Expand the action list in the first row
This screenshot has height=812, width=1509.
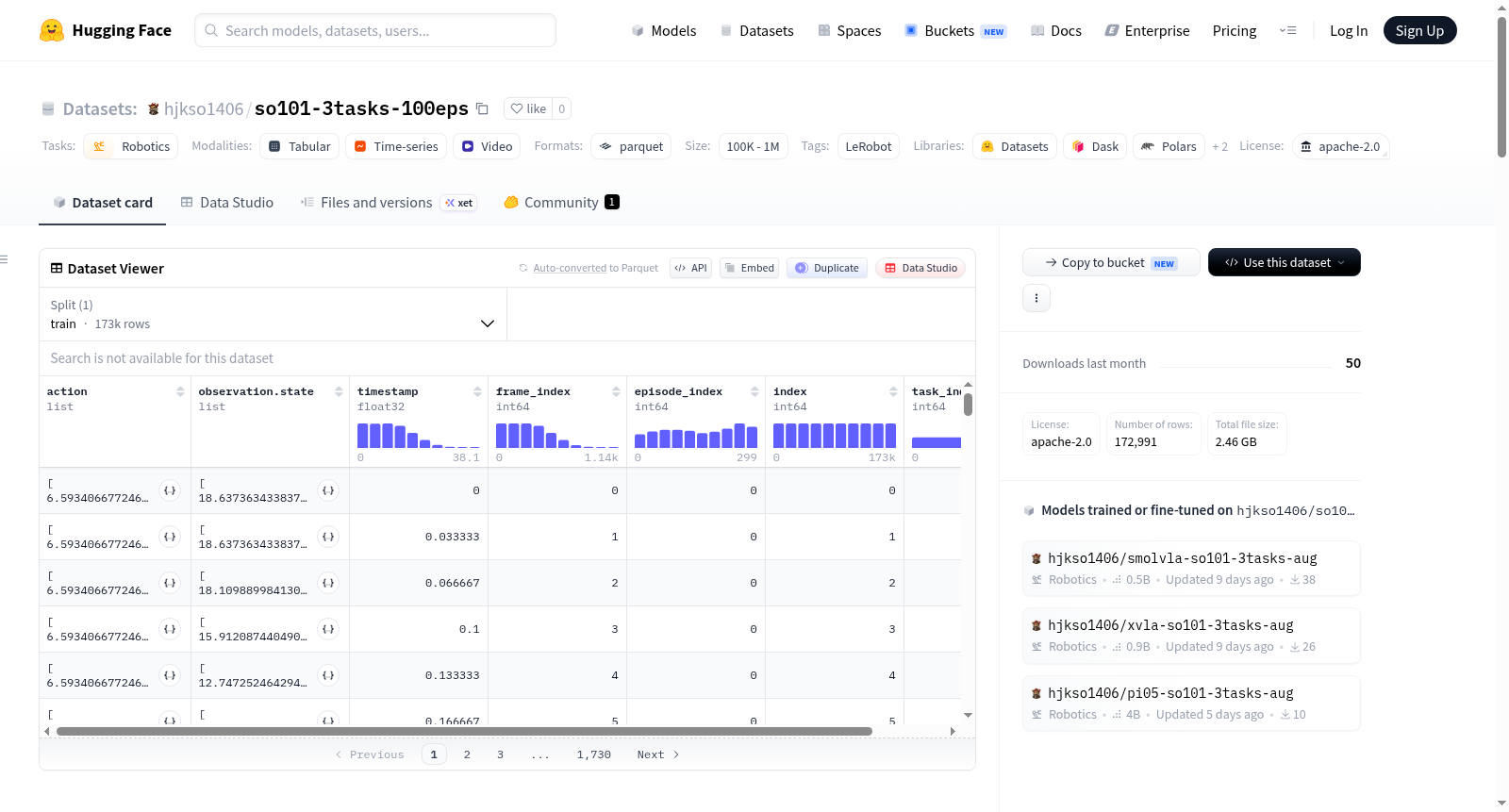[170, 490]
